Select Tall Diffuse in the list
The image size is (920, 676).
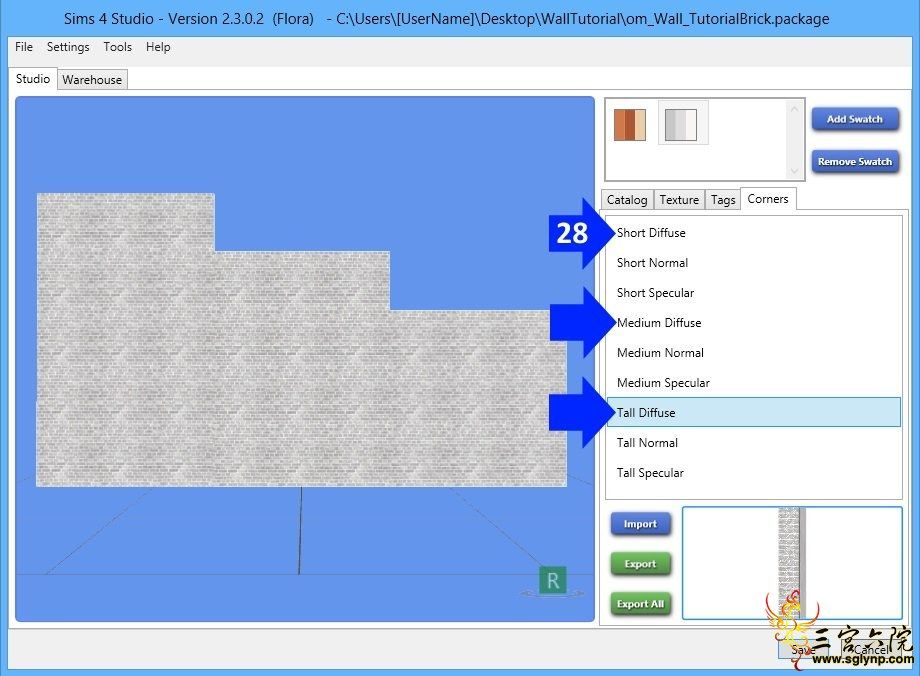(753, 413)
